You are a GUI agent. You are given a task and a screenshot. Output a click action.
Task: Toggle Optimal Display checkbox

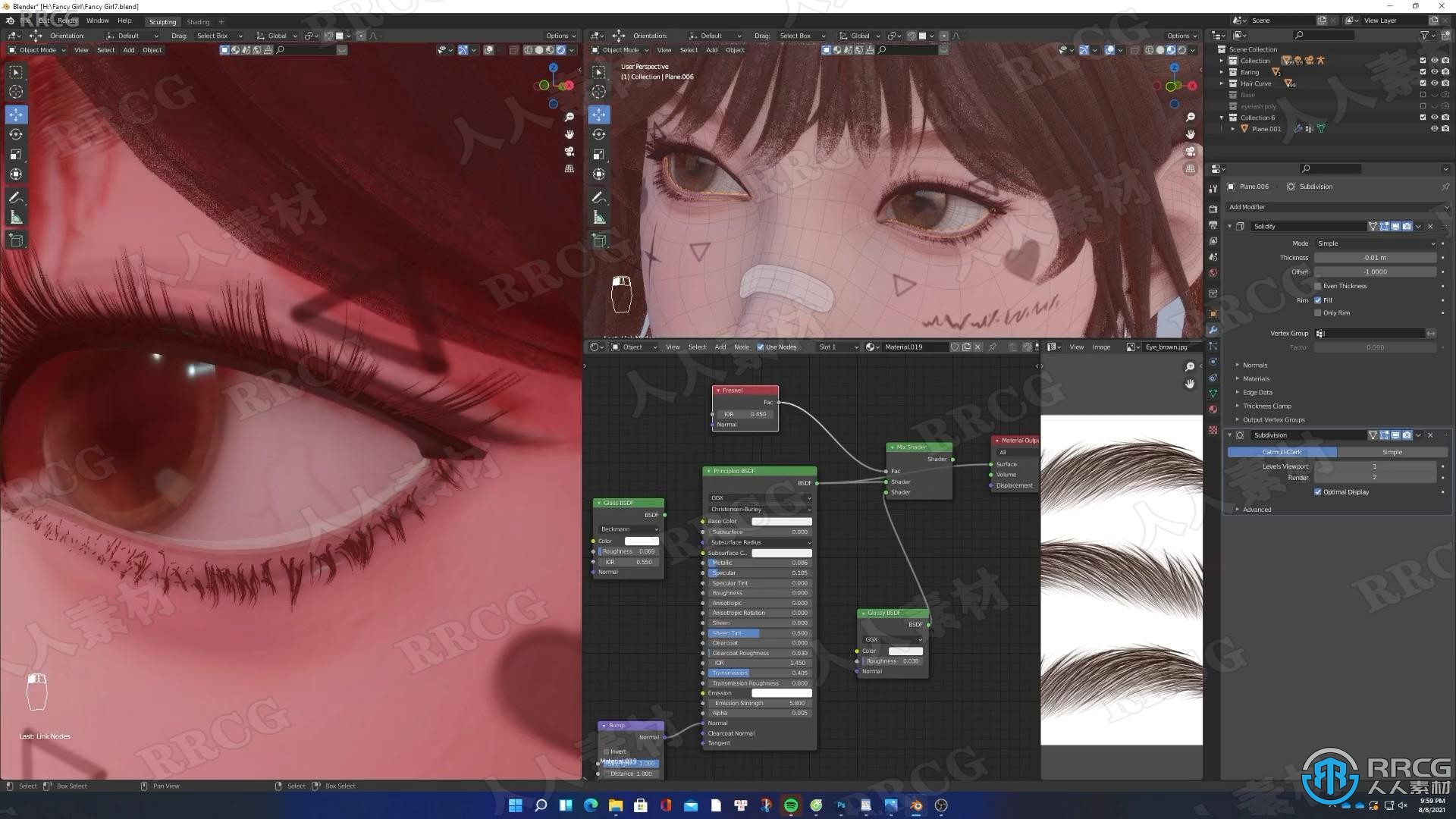1318,492
